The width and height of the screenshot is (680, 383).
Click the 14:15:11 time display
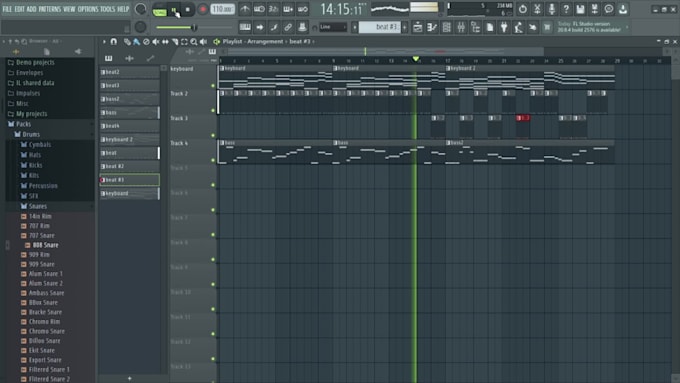[343, 9]
